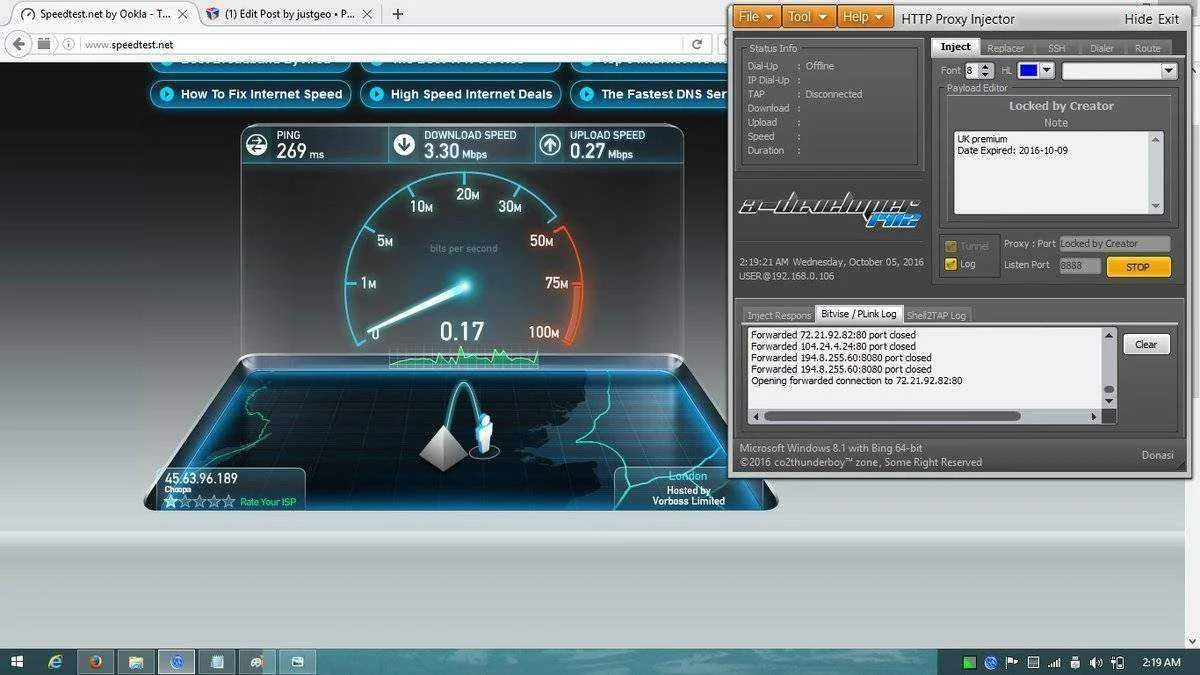Click the play icon beside High Speed Internet Deals
The height and width of the screenshot is (675, 1200).
click(376, 94)
